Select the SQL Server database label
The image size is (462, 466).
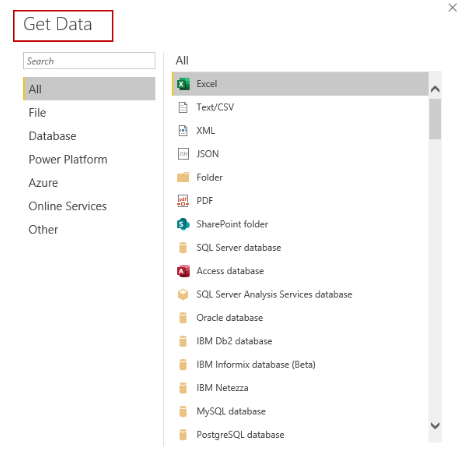(x=239, y=248)
